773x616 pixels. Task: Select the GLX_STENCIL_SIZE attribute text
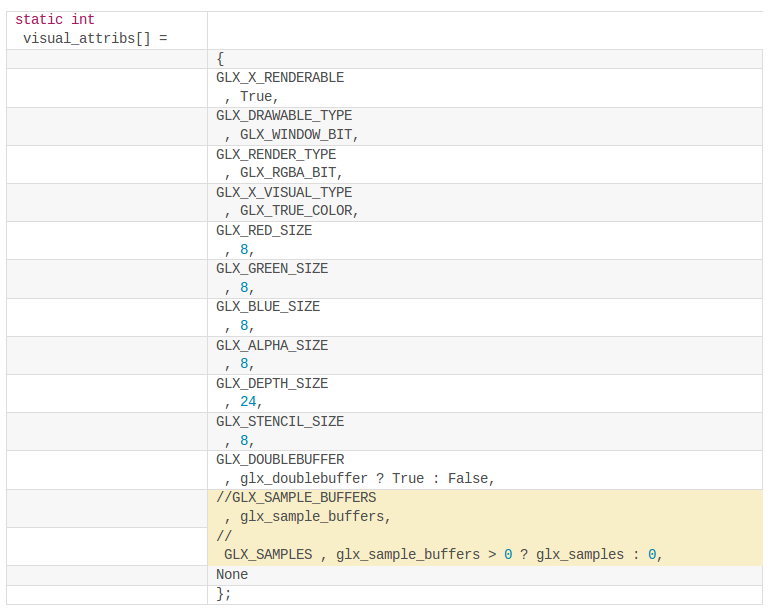pos(280,421)
